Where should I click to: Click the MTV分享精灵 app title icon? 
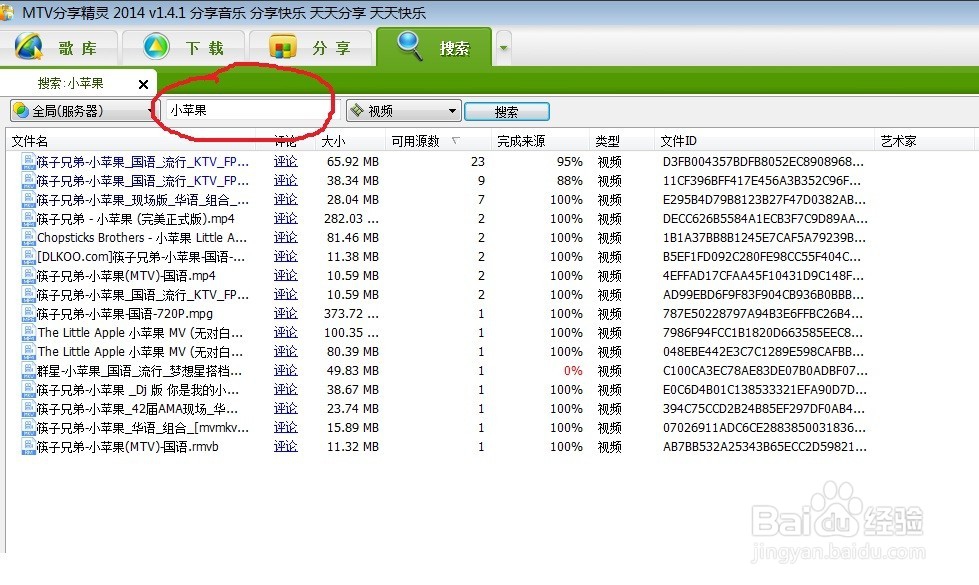pos(7,12)
